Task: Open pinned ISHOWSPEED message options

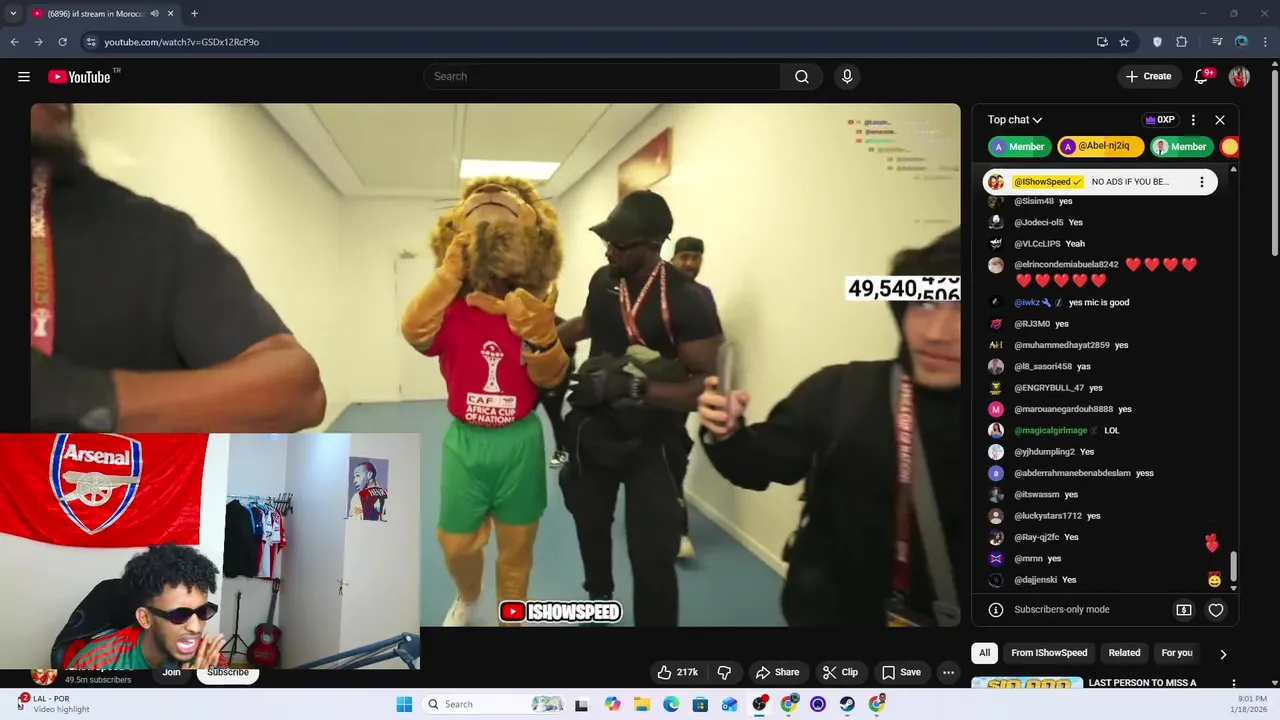Action: (1202, 182)
